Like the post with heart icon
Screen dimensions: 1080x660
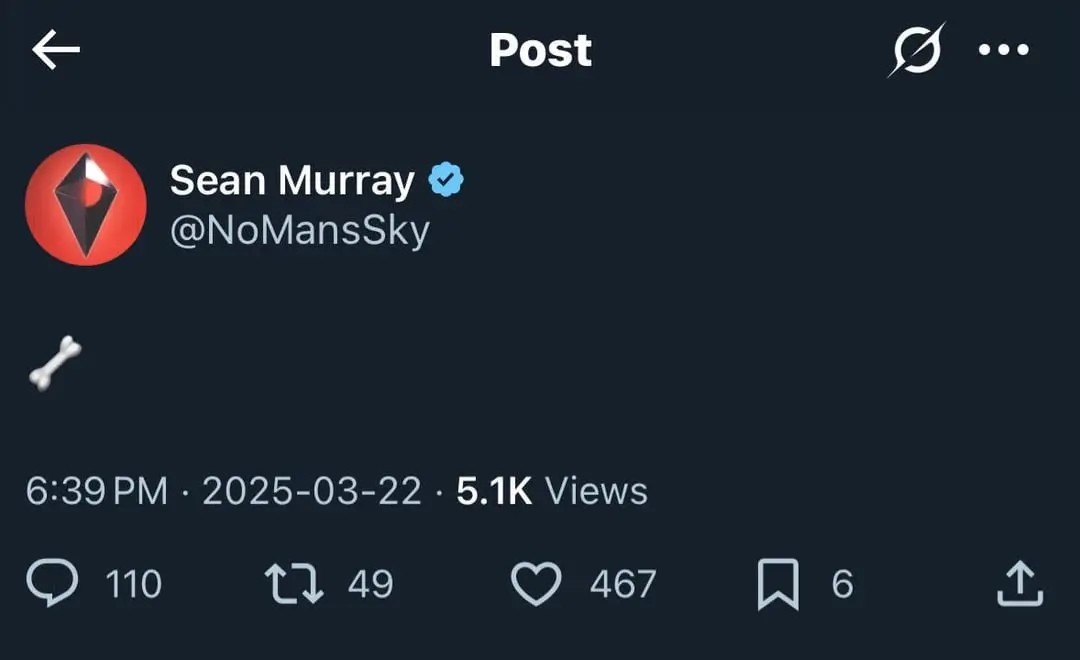537,584
